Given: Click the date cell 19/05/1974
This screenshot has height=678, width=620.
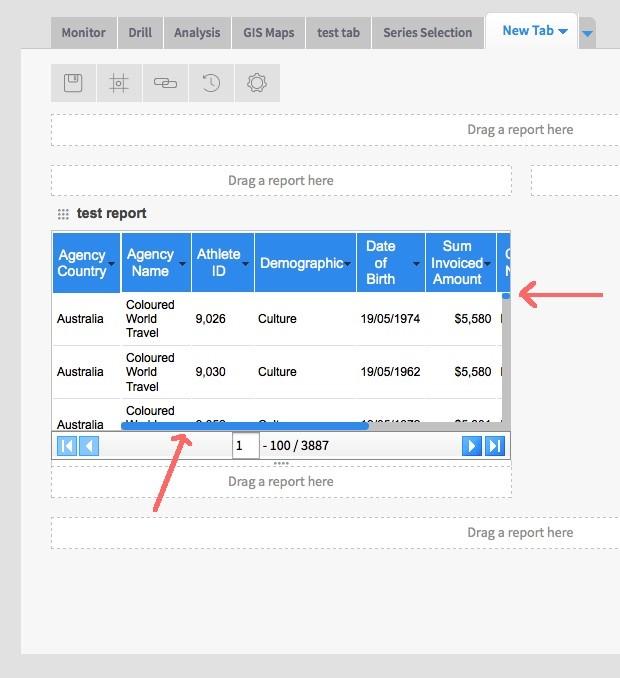Looking at the screenshot, I should [x=390, y=319].
